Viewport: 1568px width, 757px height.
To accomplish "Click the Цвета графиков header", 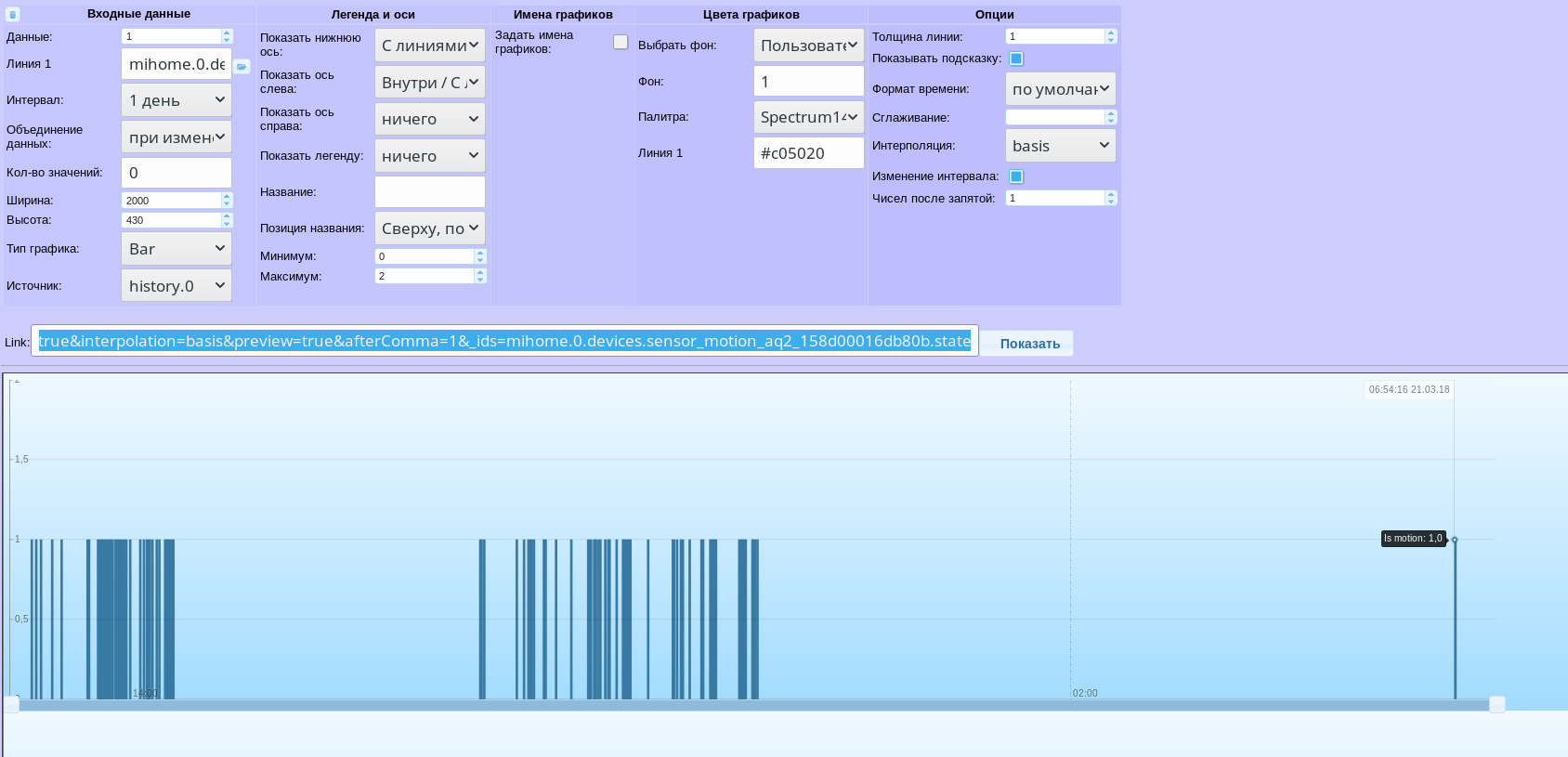I will pos(751,15).
